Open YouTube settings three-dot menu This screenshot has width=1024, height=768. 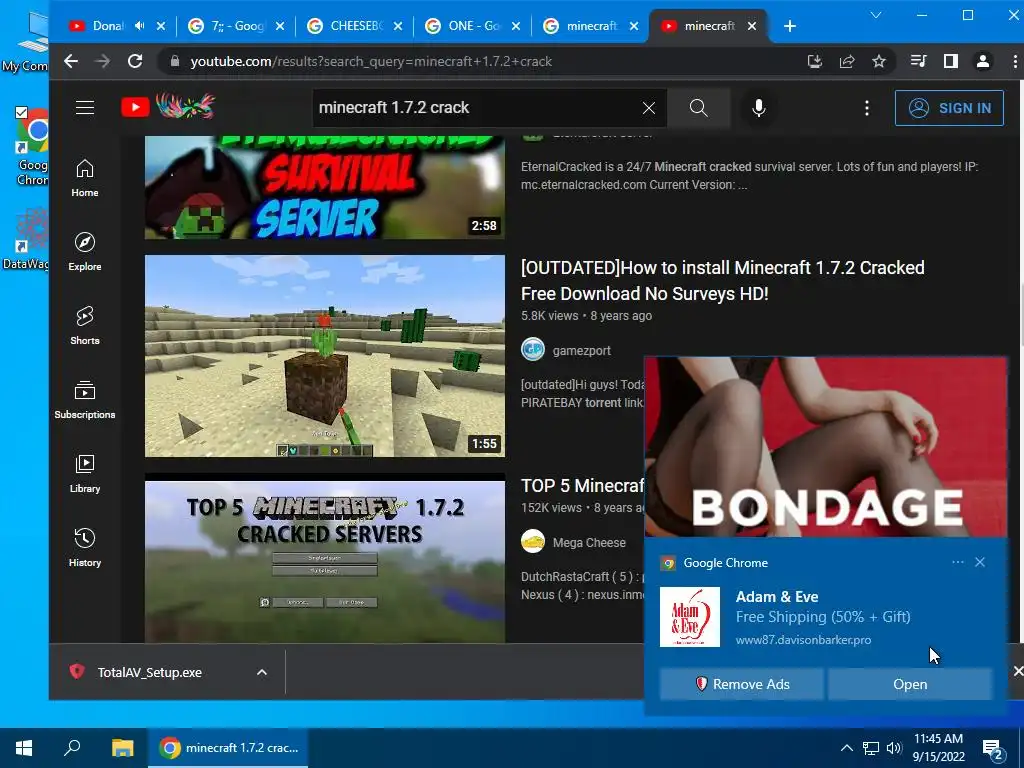tap(867, 108)
